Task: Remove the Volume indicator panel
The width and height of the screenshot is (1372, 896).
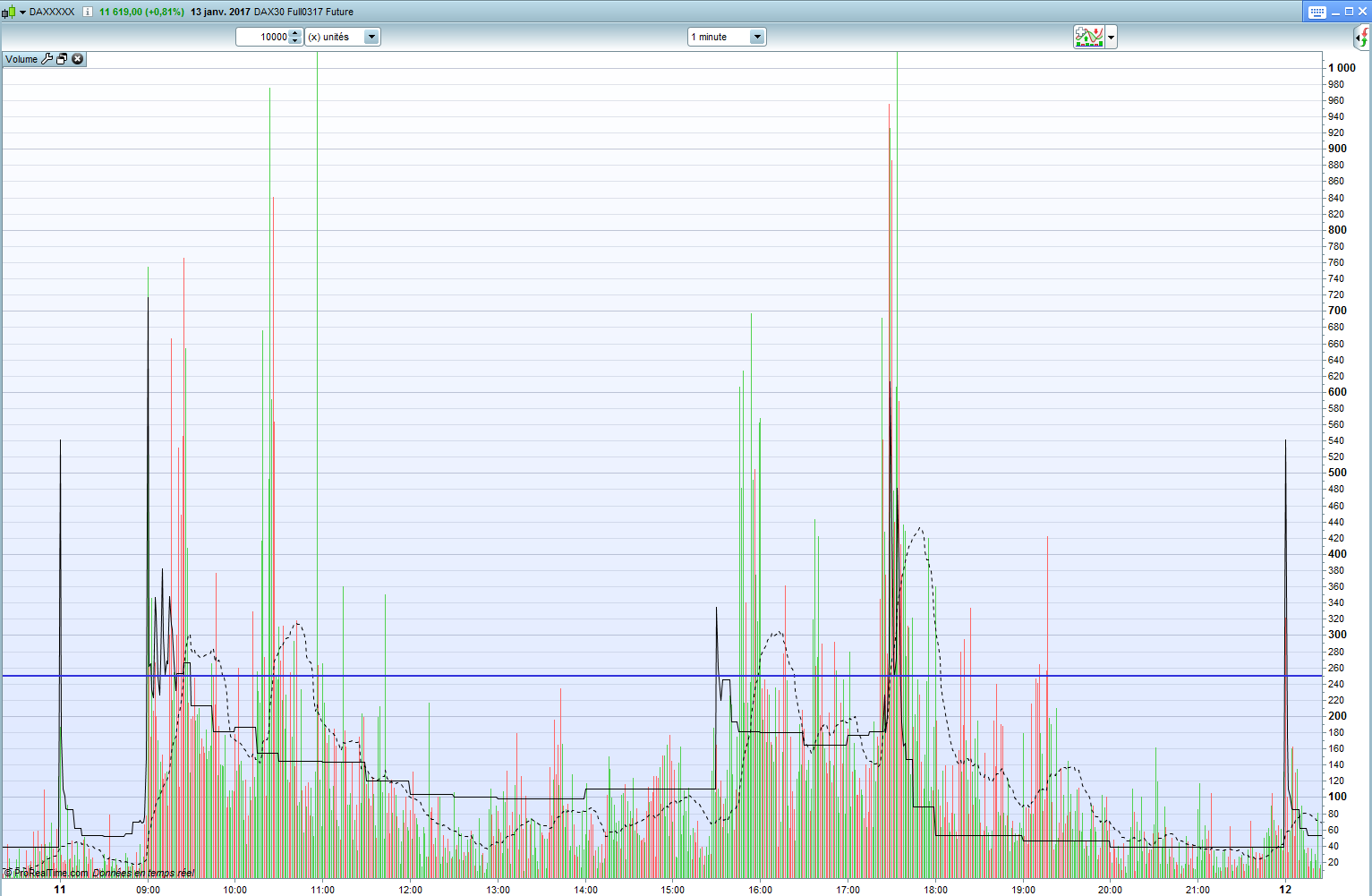Action: pyautogui.click(x=78, y=59)
